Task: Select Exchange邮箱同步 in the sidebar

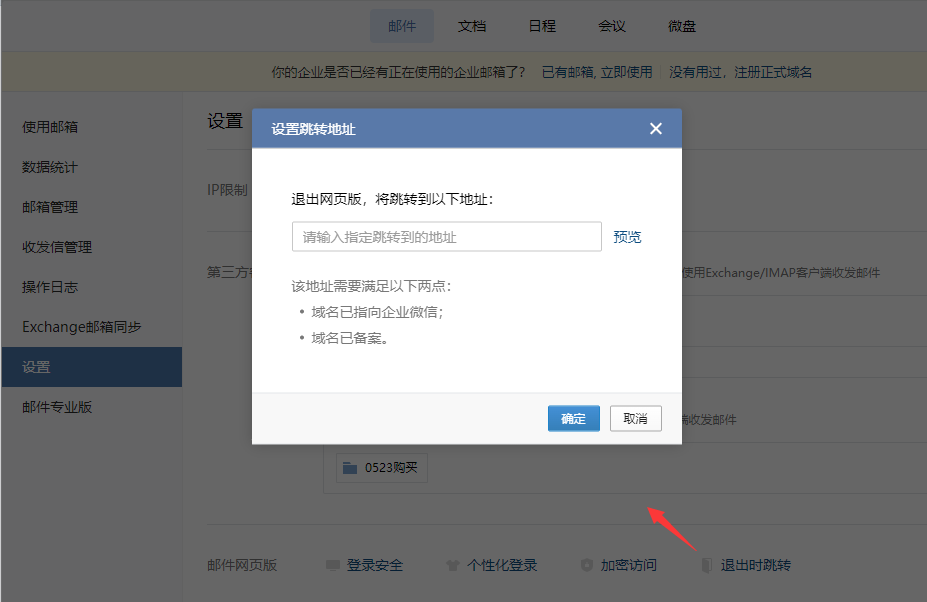Action: coord(82,327)
